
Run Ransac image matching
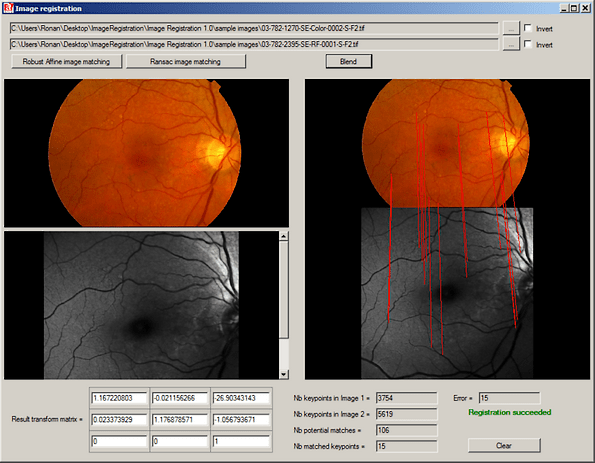coord(186,61)
